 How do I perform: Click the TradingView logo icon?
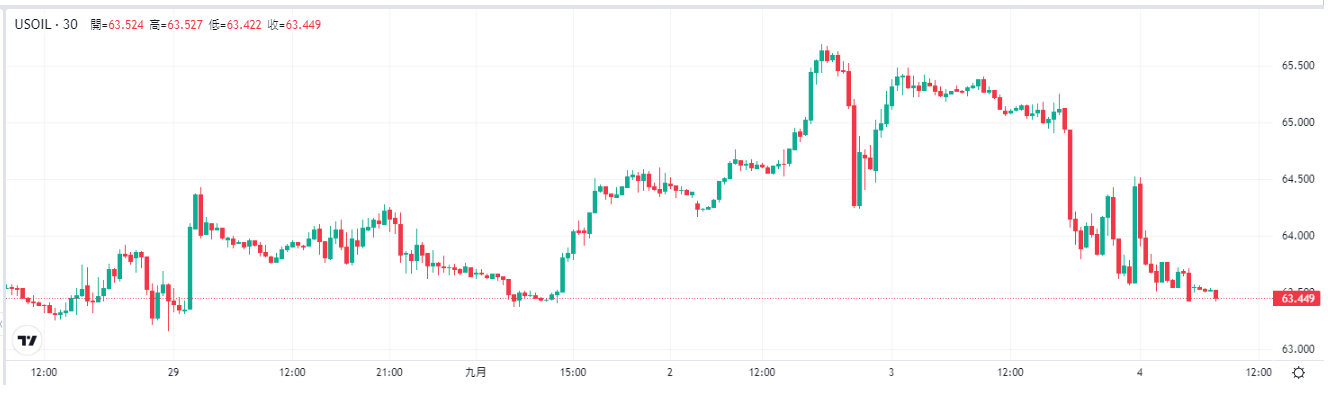(29, 341)
